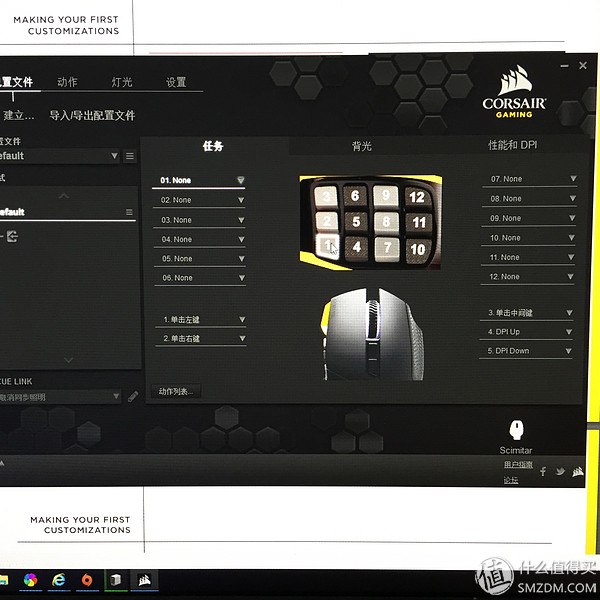This screenshot has height=600, width=600.
Task: Open the 用户指南 user guide link
Action: [518, 465]
